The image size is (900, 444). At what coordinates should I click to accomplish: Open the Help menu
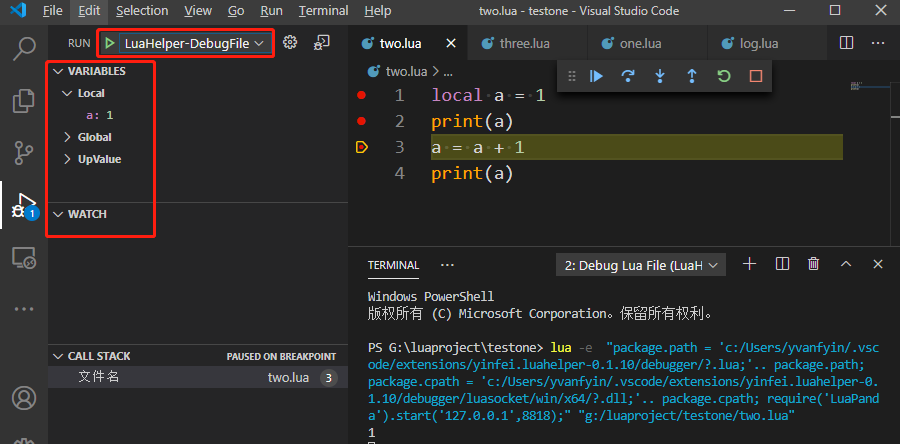pyautogui.click(x=378, y=11)
